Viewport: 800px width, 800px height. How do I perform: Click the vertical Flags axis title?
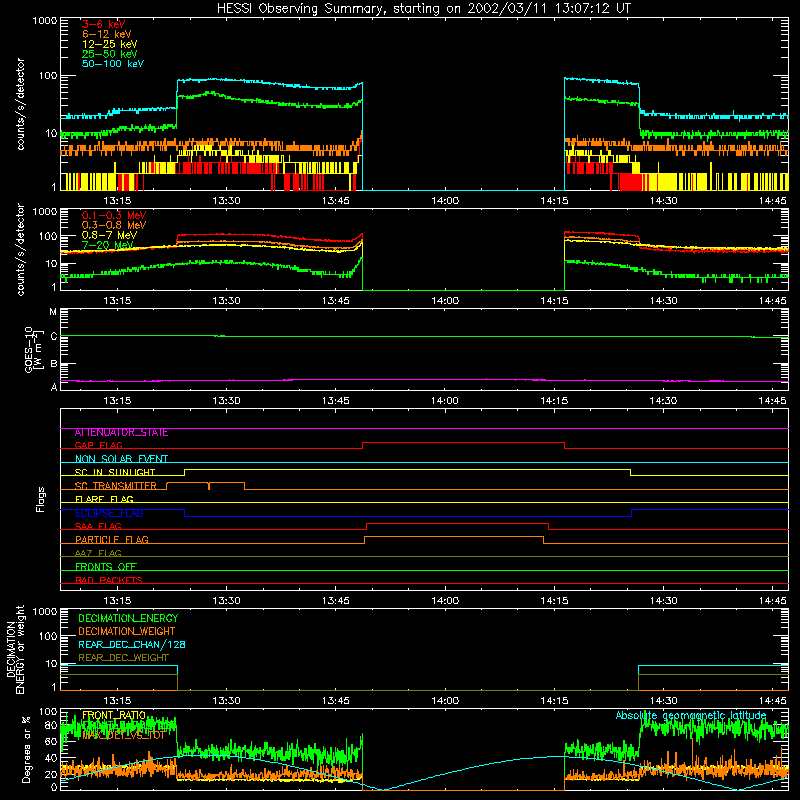point(41,499)
